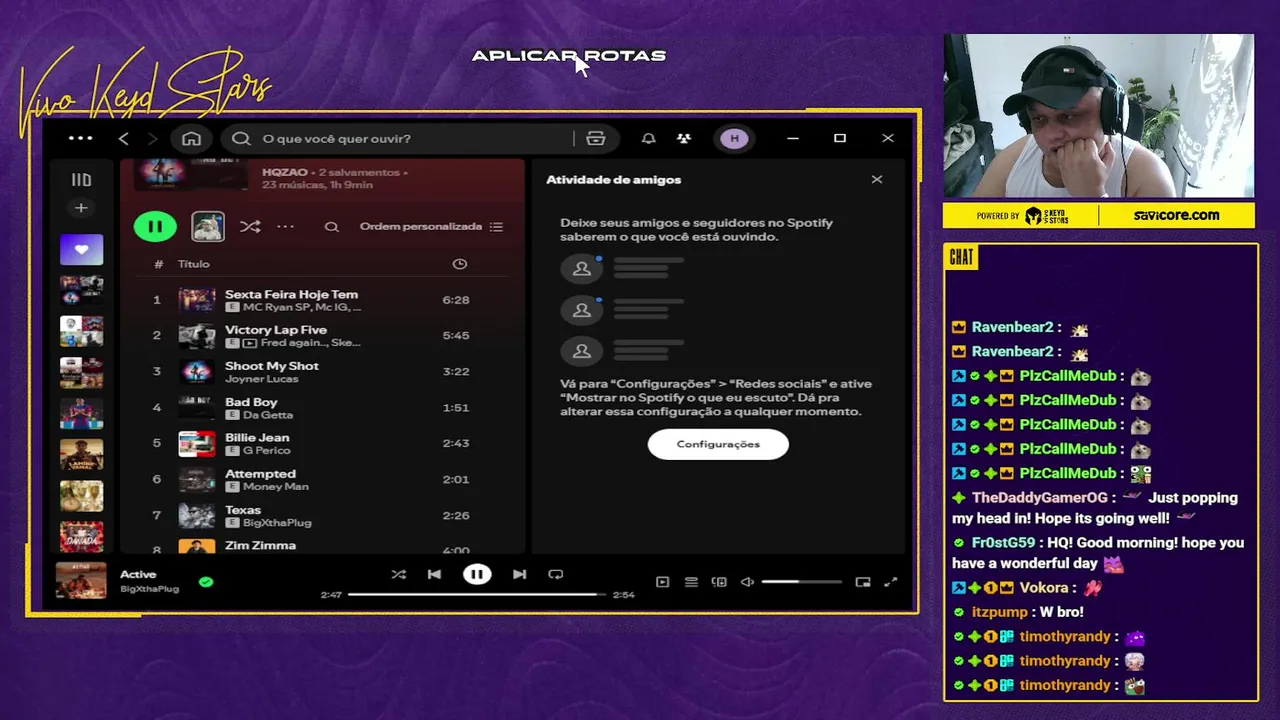Screen dimensions: 1280x720
Task: Click chat username 'TheDaddyGamerOG'
Action: 1040,498
